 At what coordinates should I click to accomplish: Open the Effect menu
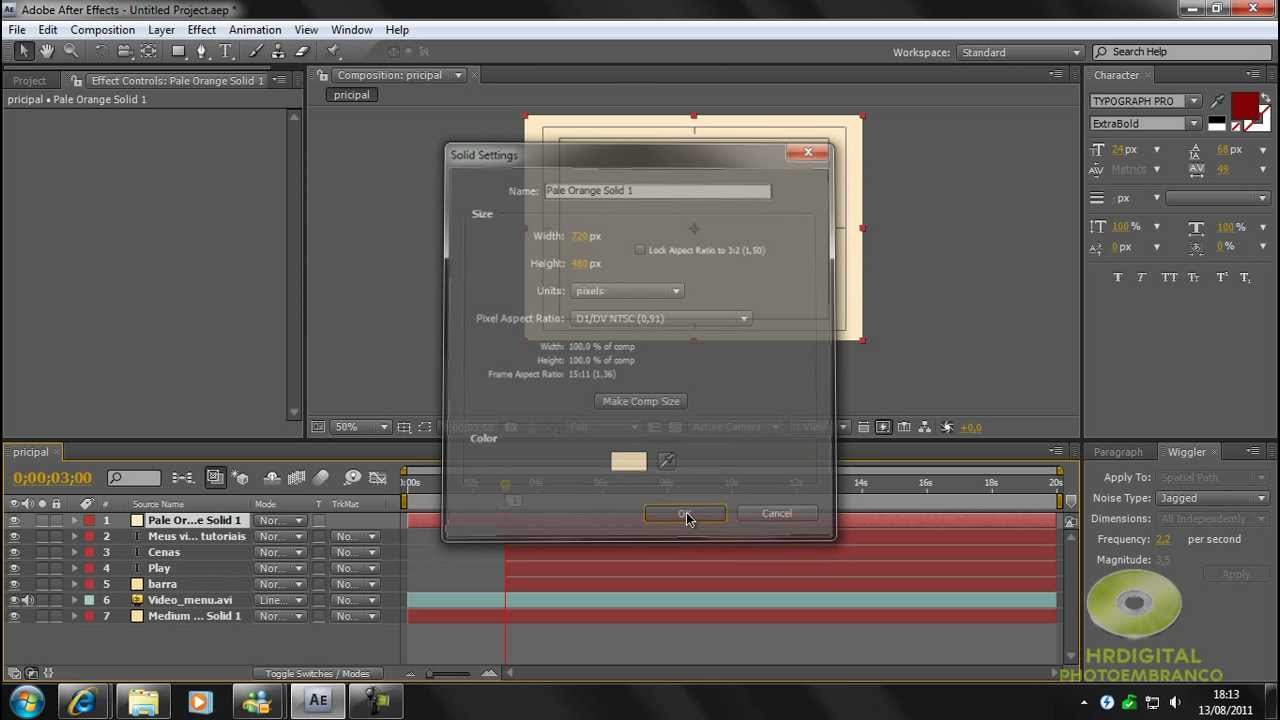tap(201, 30)
